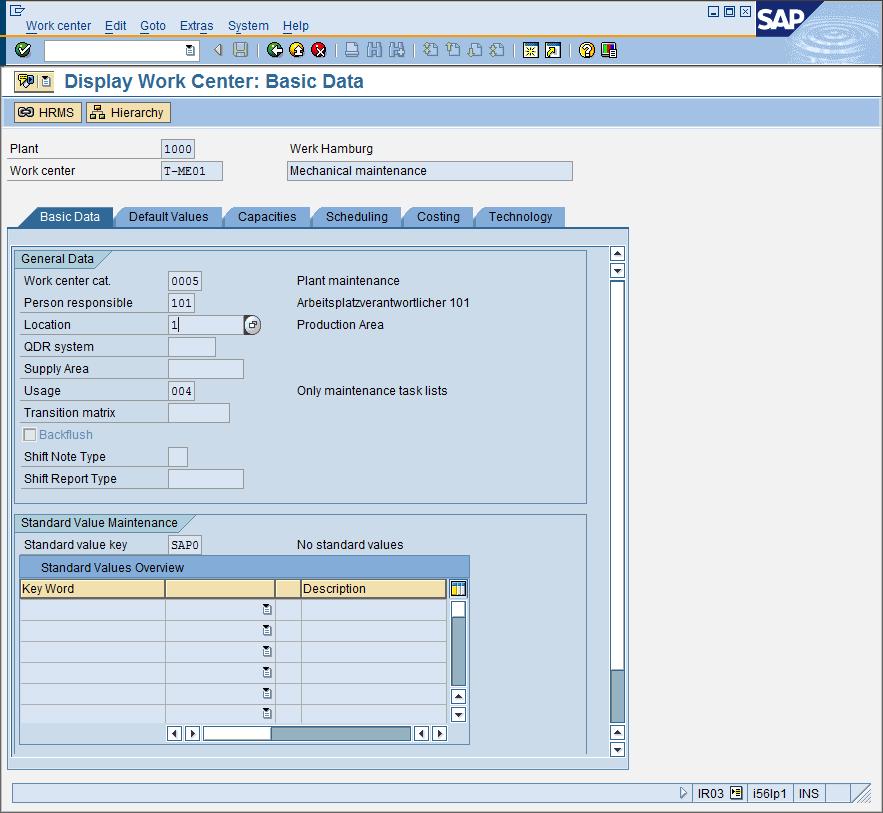Click the Shift Note Type field

point(178,457)
